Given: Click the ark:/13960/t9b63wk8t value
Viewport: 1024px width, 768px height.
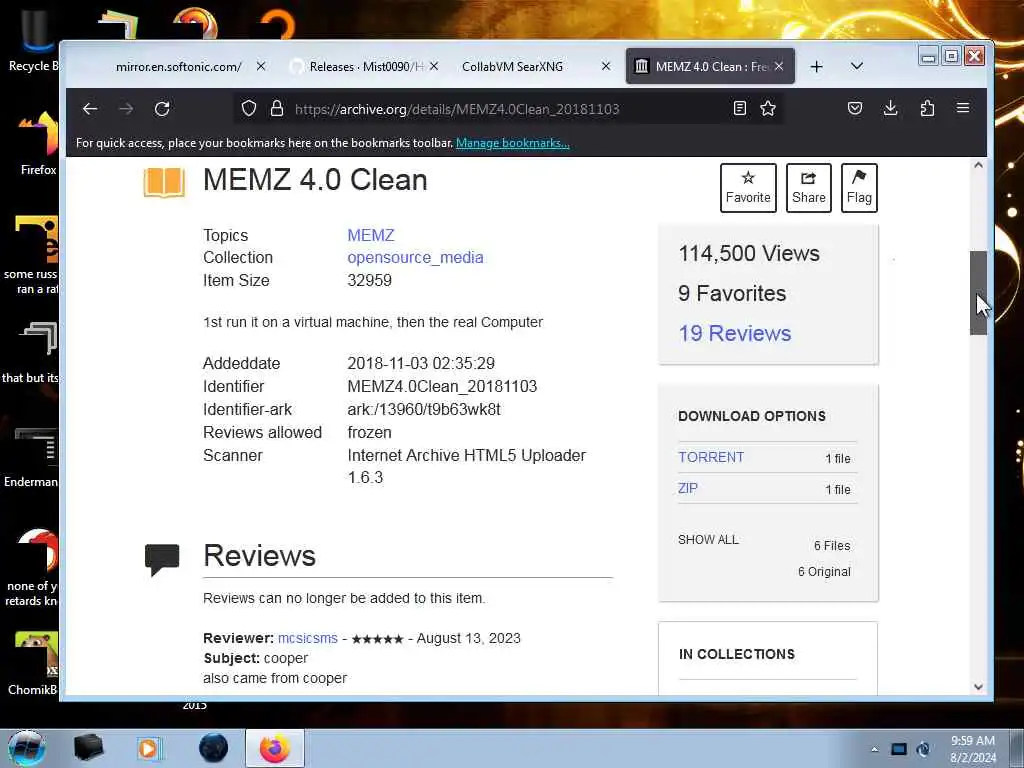Looking at the screenshot, I should [x=424, y=409].
